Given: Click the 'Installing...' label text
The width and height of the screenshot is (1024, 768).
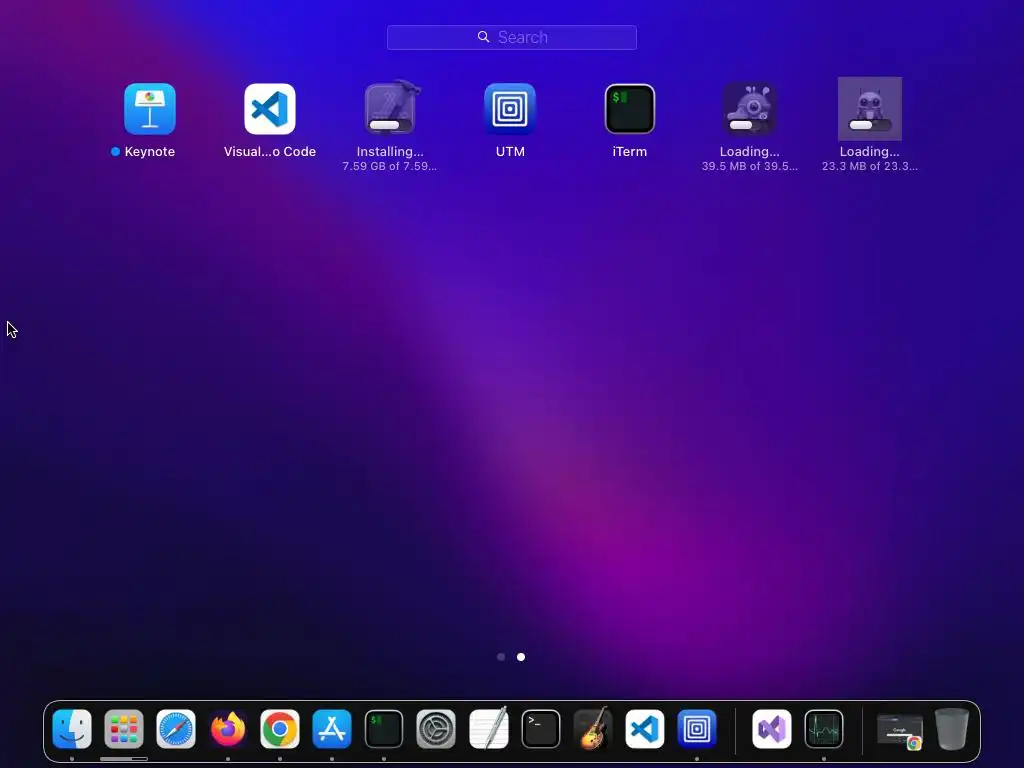Looking at the screenshot, I should [390, 152].
